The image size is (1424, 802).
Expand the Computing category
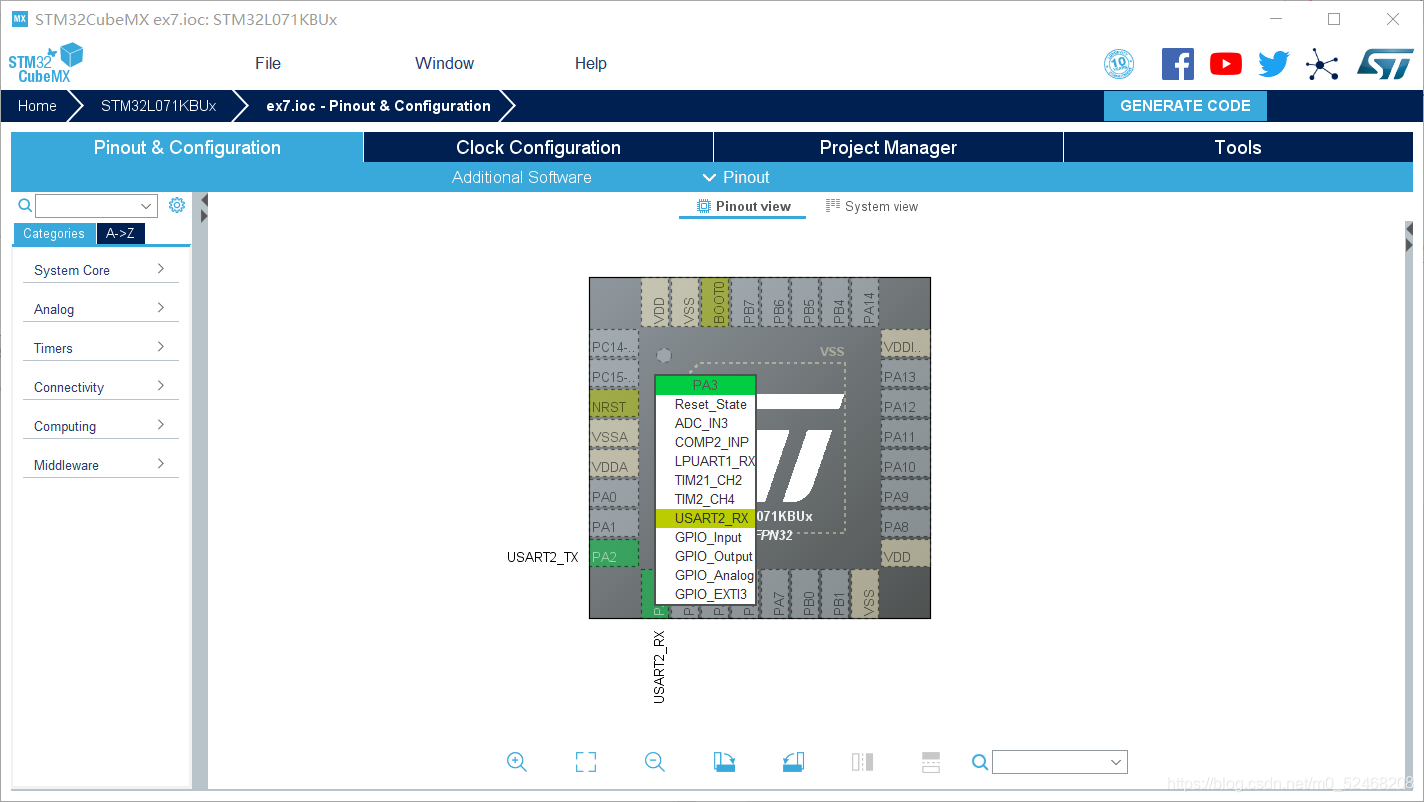coord(100,426)
